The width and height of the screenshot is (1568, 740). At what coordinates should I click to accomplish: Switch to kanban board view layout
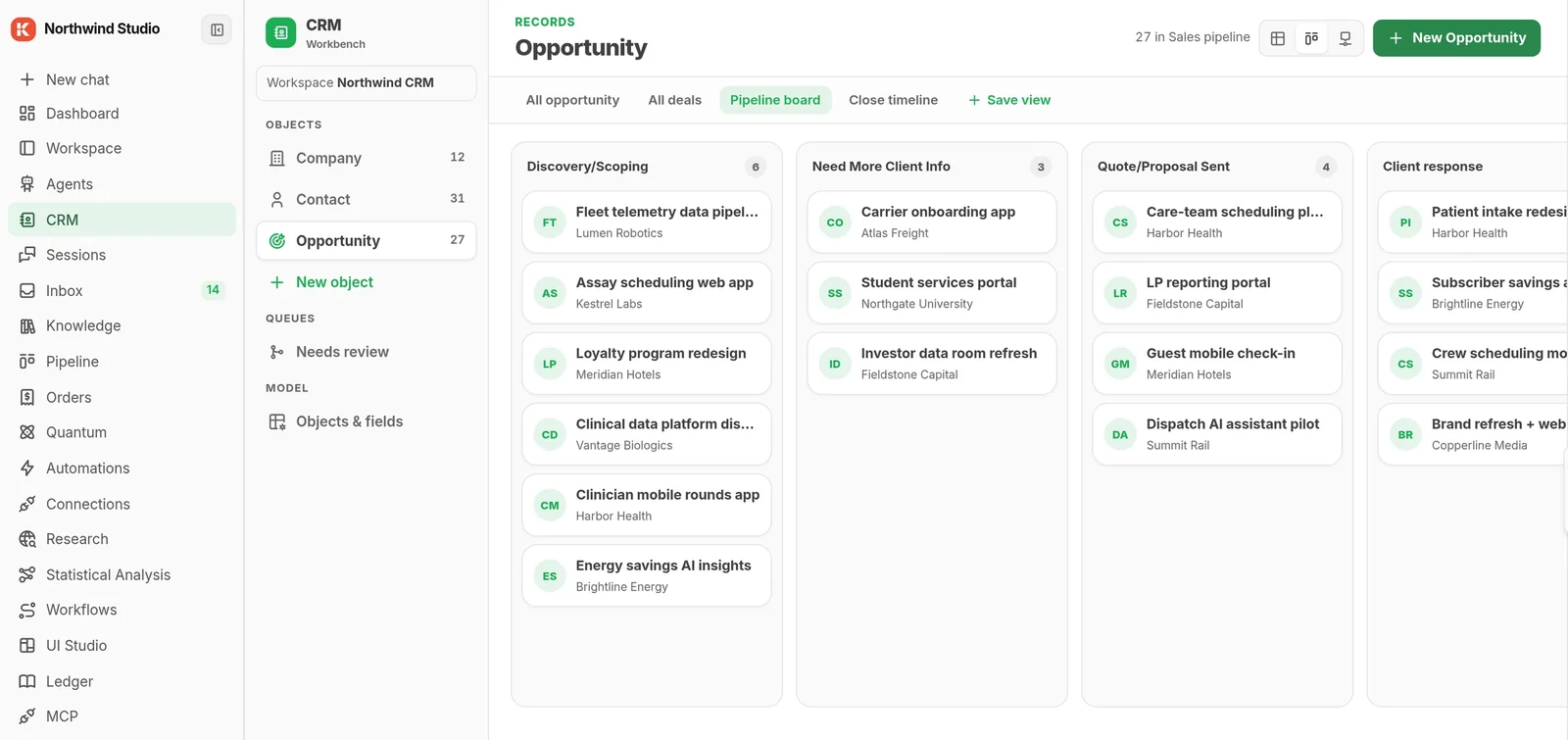tap(1311, 38)
